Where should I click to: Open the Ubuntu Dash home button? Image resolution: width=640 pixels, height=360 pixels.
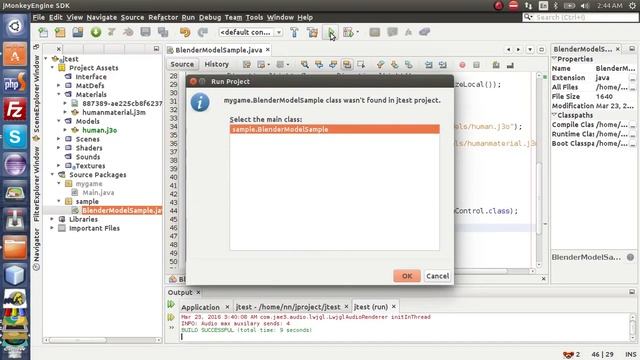pyautogui.click(x=15, y=26)
